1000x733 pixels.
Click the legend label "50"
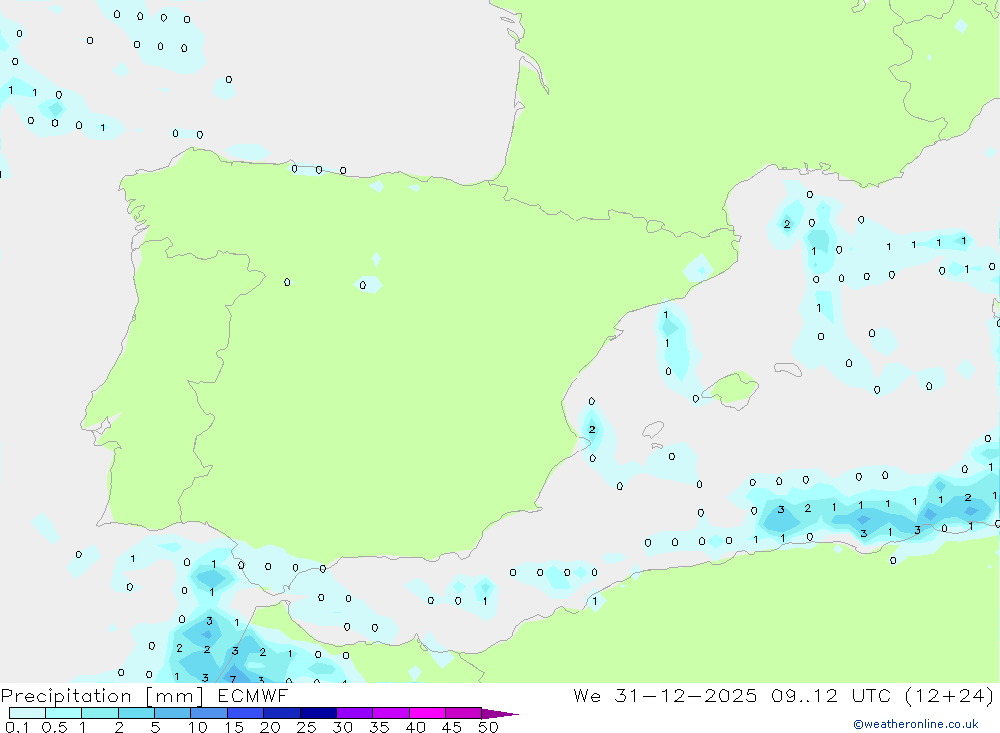pos(488,727)
